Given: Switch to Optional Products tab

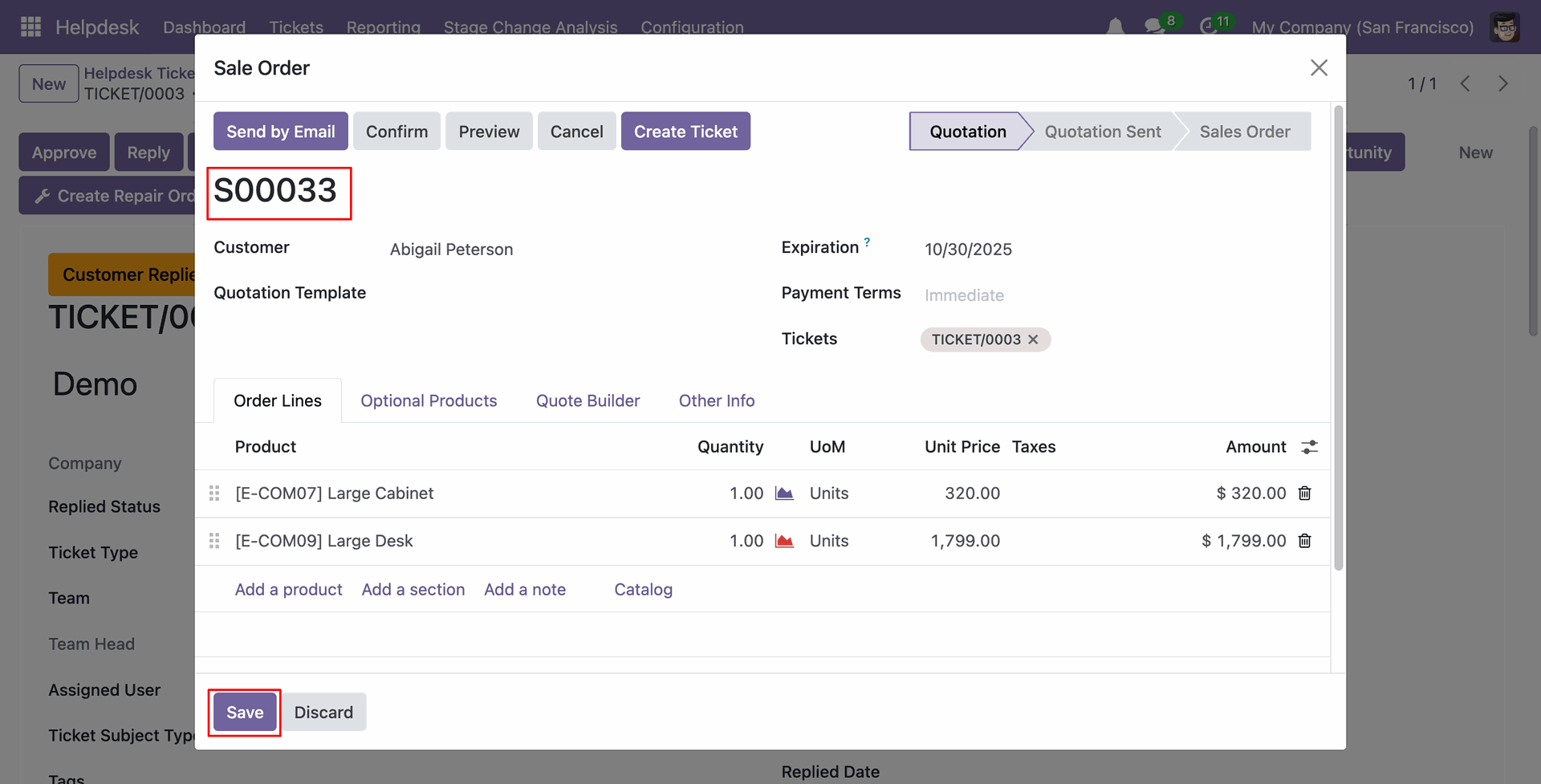Looking at the screenshot, I should point(429,400).
